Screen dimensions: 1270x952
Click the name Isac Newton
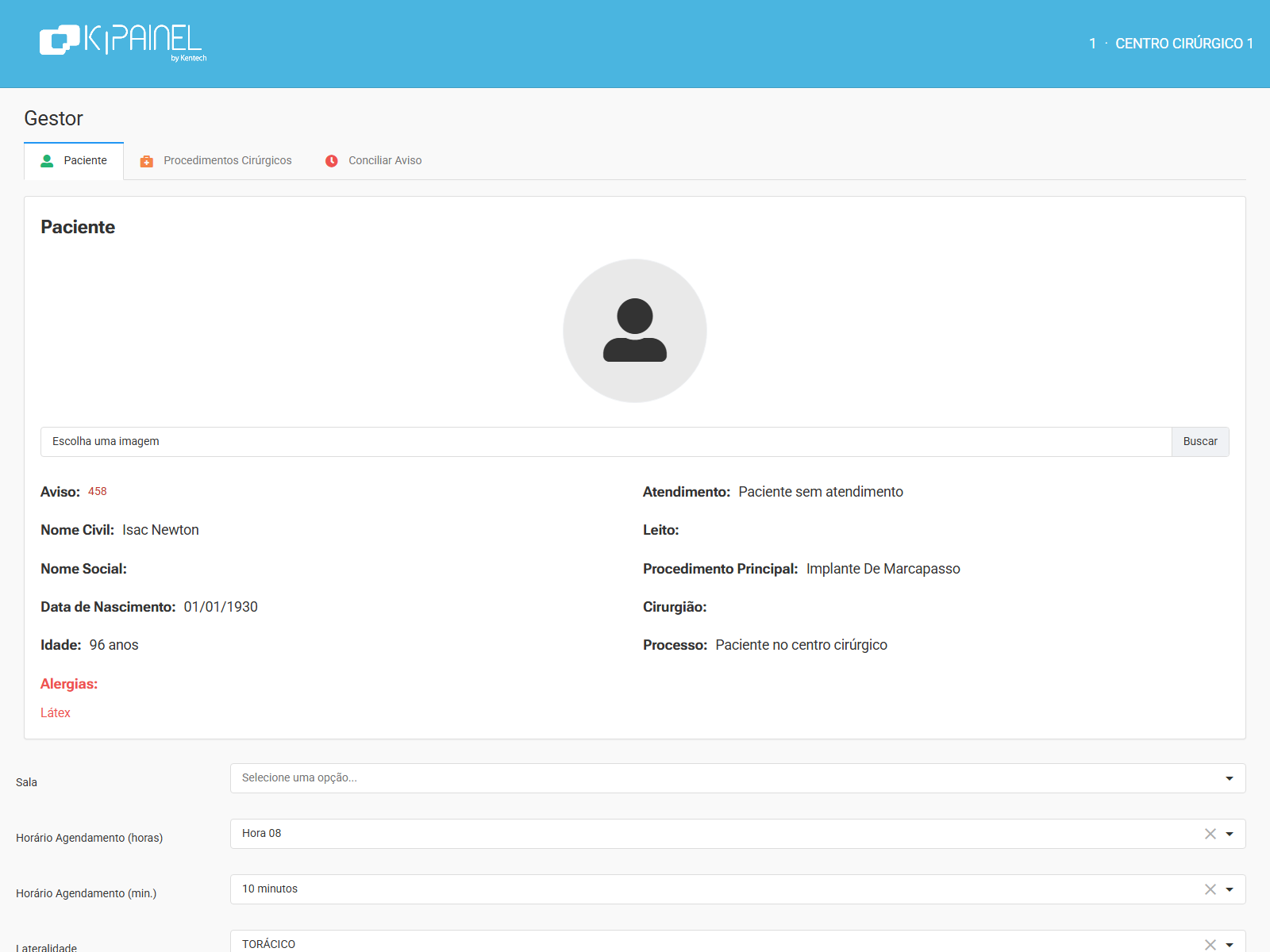[x=160, y=530]
